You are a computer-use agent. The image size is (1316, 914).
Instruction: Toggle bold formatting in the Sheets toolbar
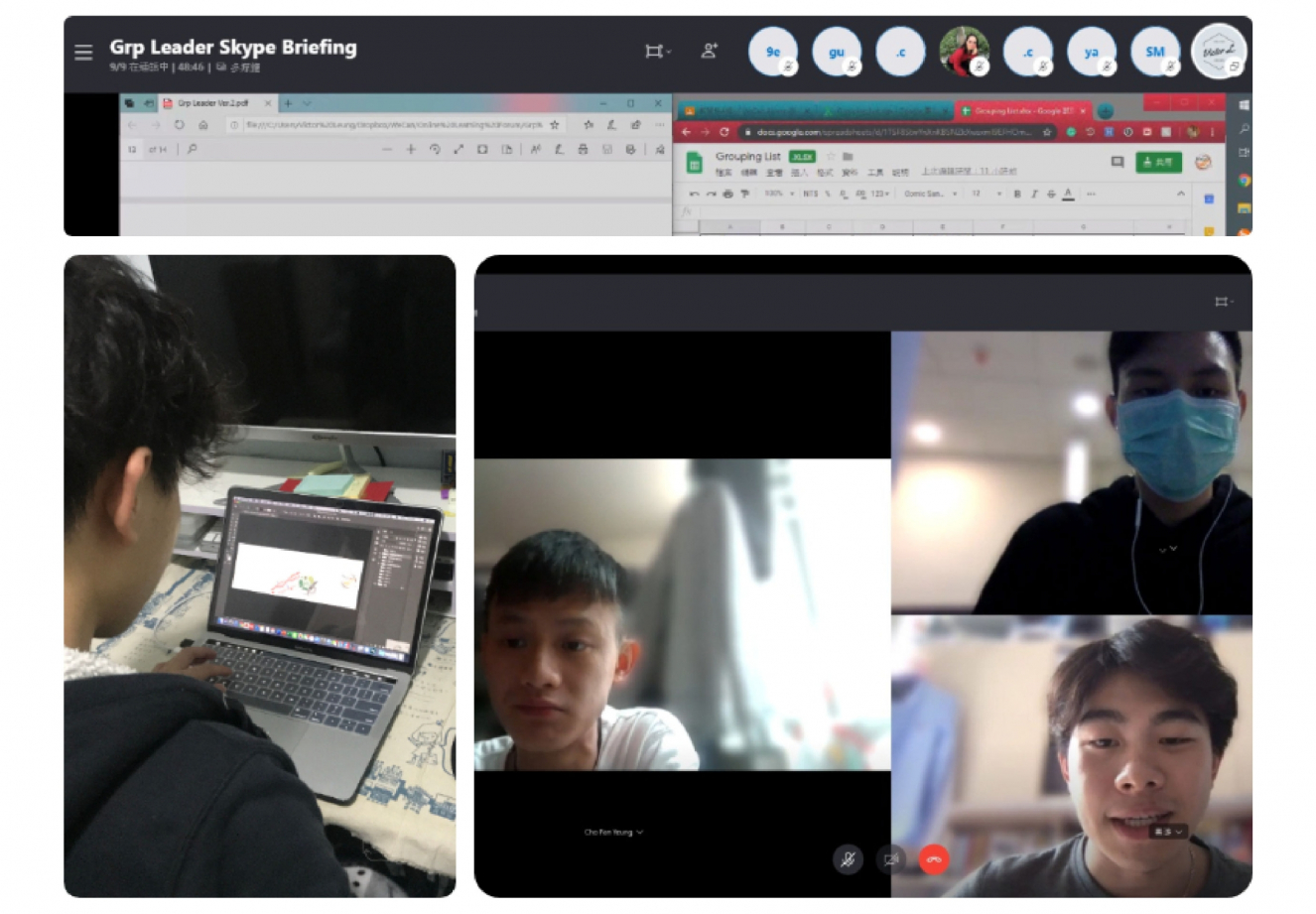(x=1017, y=194)
